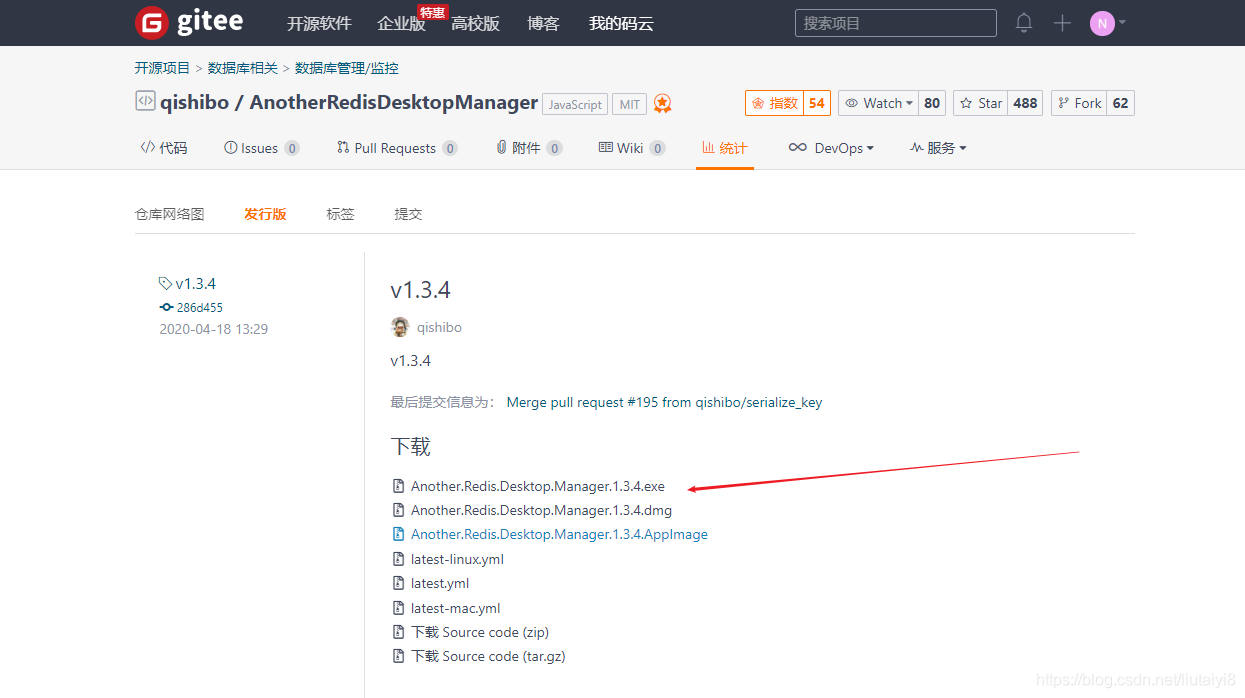Click the Gitee logo
The width and height of the screenshot is (1245, 698).
tap(188, 22)
